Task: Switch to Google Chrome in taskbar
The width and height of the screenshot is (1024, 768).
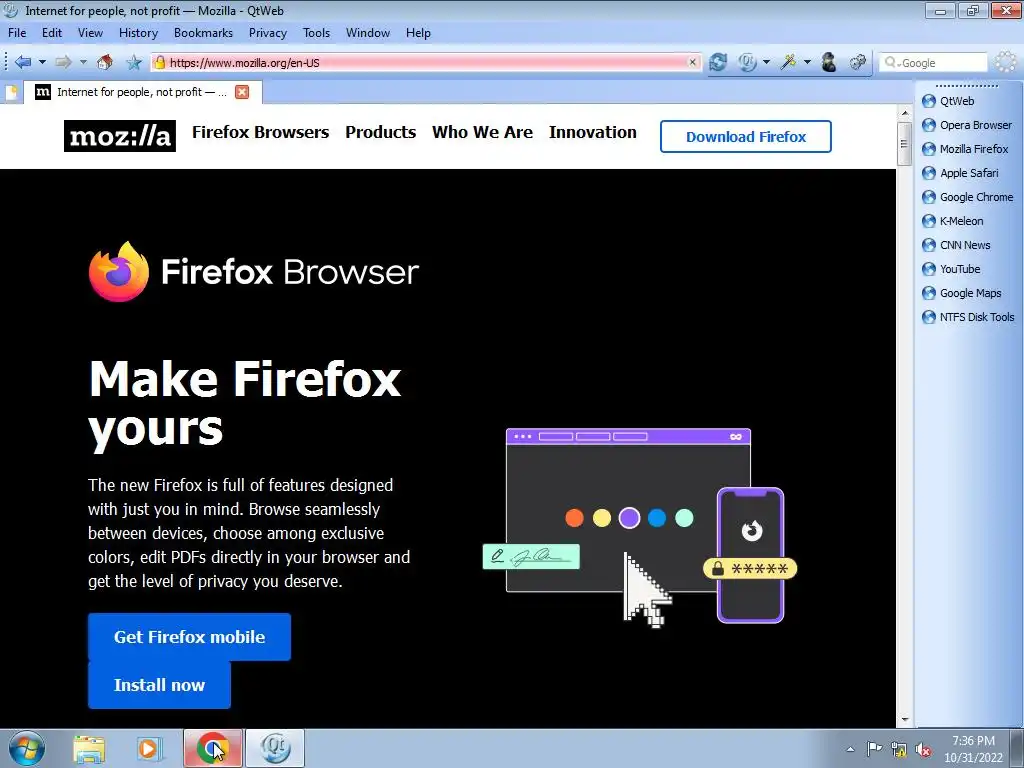Action: coord(212,748)
